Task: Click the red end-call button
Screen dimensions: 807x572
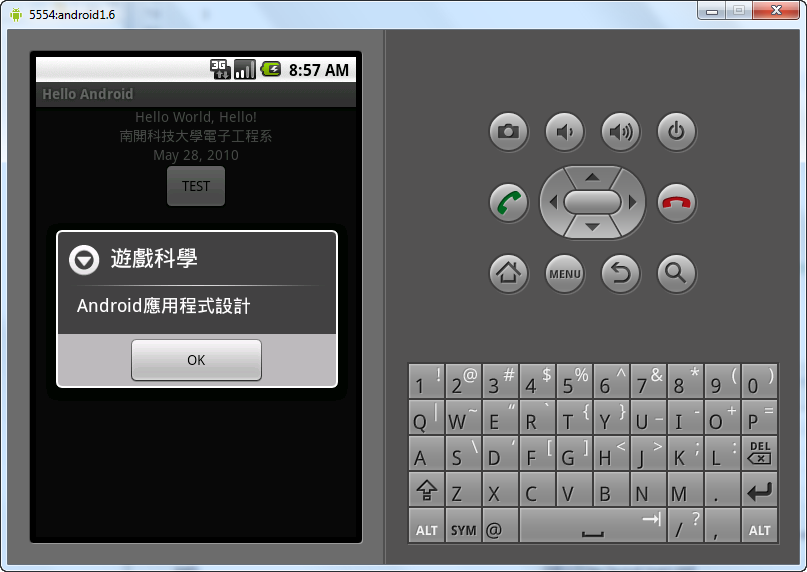Action: point(677,203)
